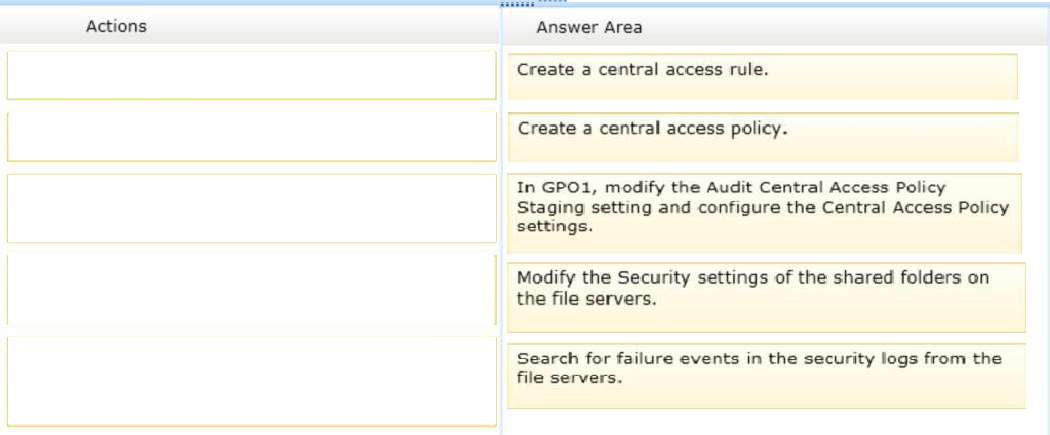Choose "Search for failure events" answer item

(x=766, y=375)
